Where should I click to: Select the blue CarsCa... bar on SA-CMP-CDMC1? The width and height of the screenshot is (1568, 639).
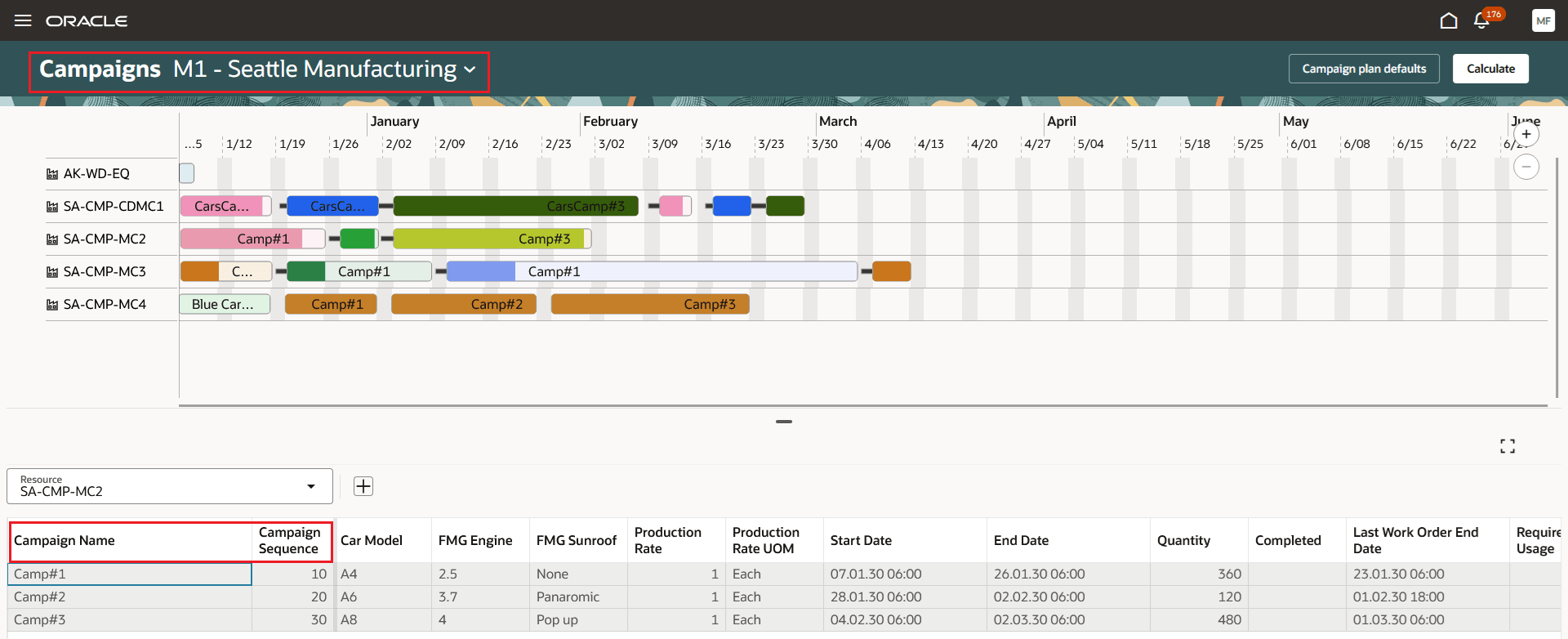tap(332, 206)
